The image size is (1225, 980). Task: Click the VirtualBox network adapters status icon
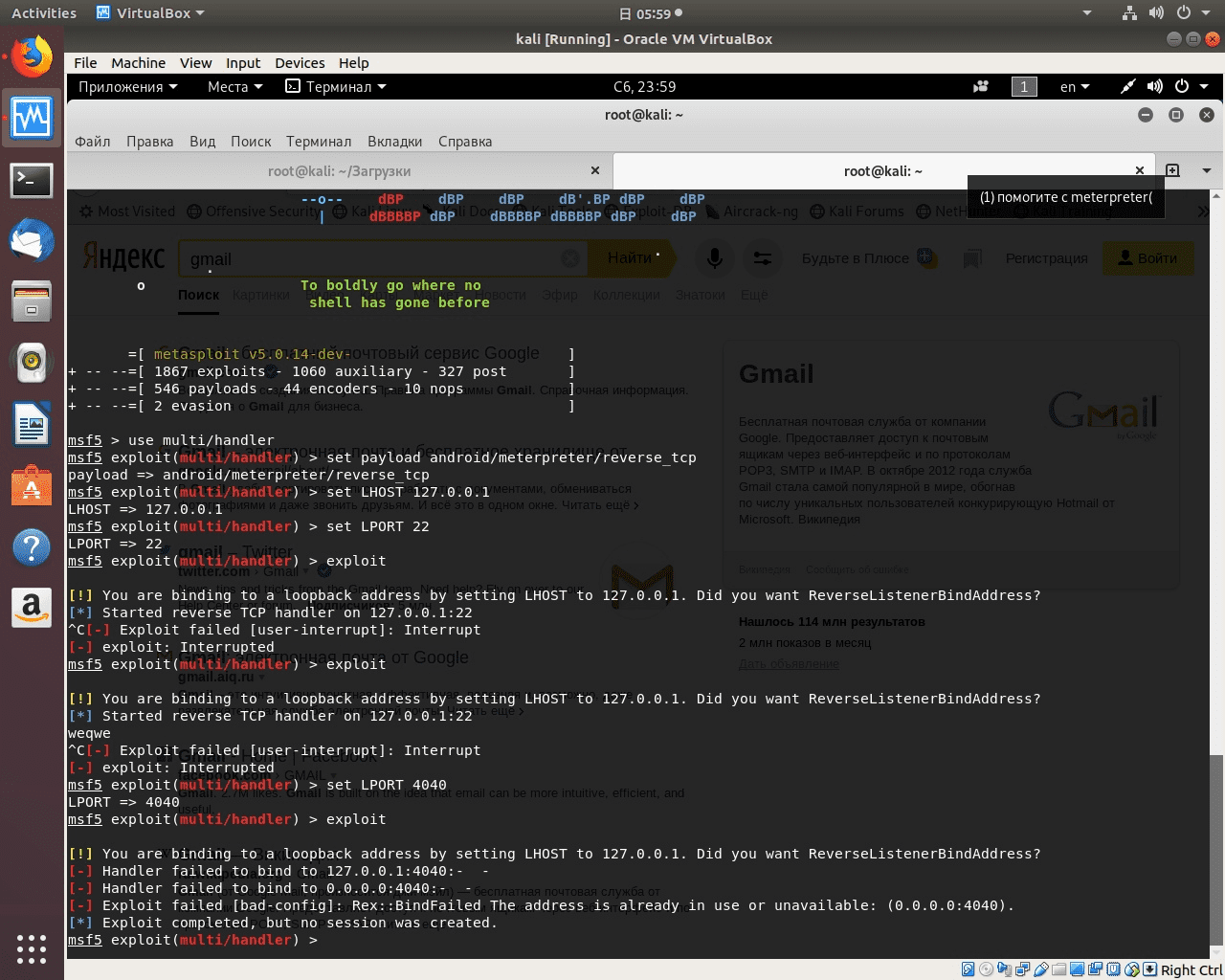(x=1022, y=969)
